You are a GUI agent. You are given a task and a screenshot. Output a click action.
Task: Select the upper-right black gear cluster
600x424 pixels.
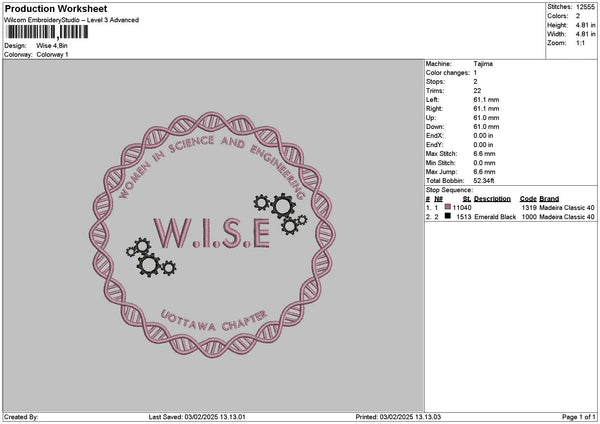coord(280,212)
